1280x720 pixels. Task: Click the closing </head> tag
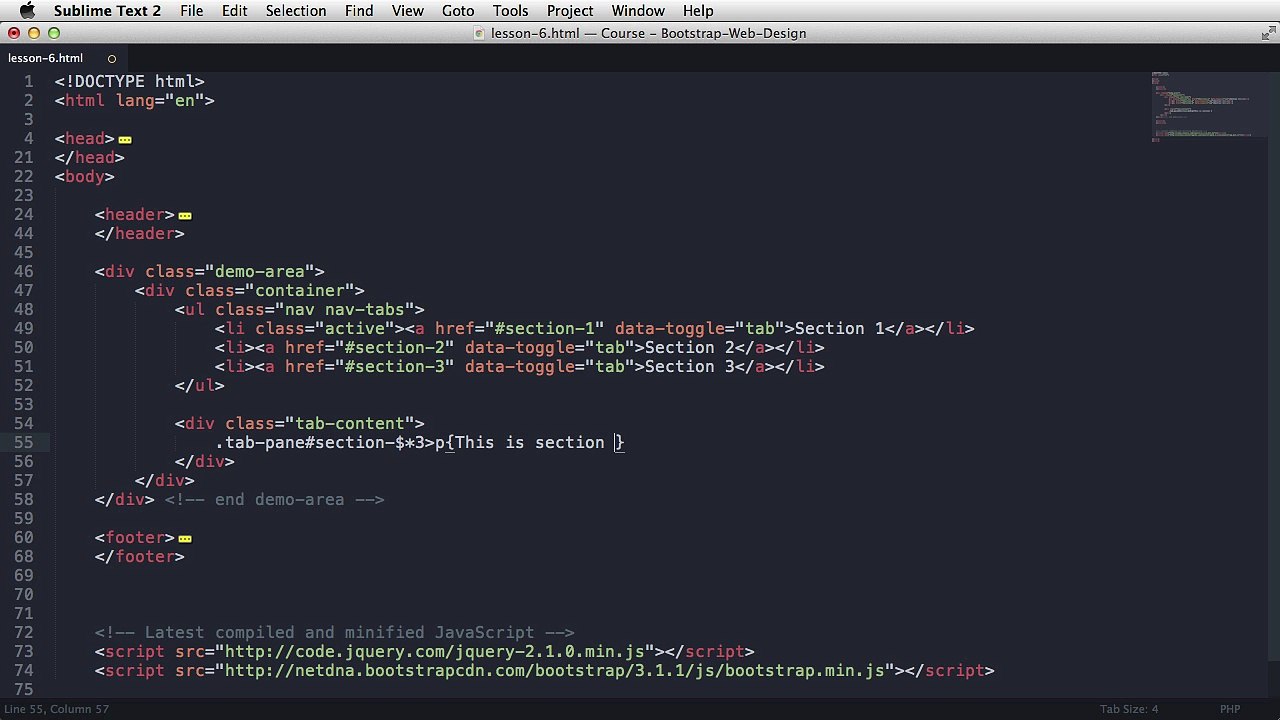click(90, 158)
